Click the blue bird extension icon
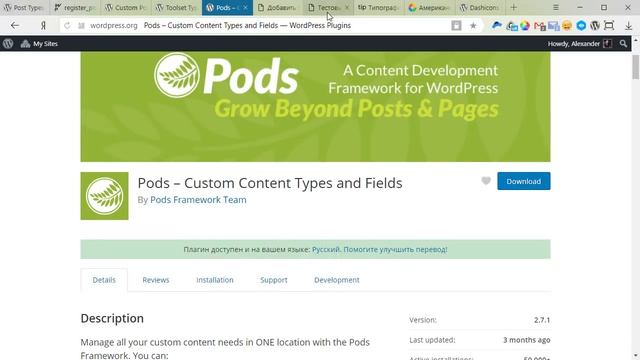This screenshot has height=360, width=640. click(x=497, y=25)
